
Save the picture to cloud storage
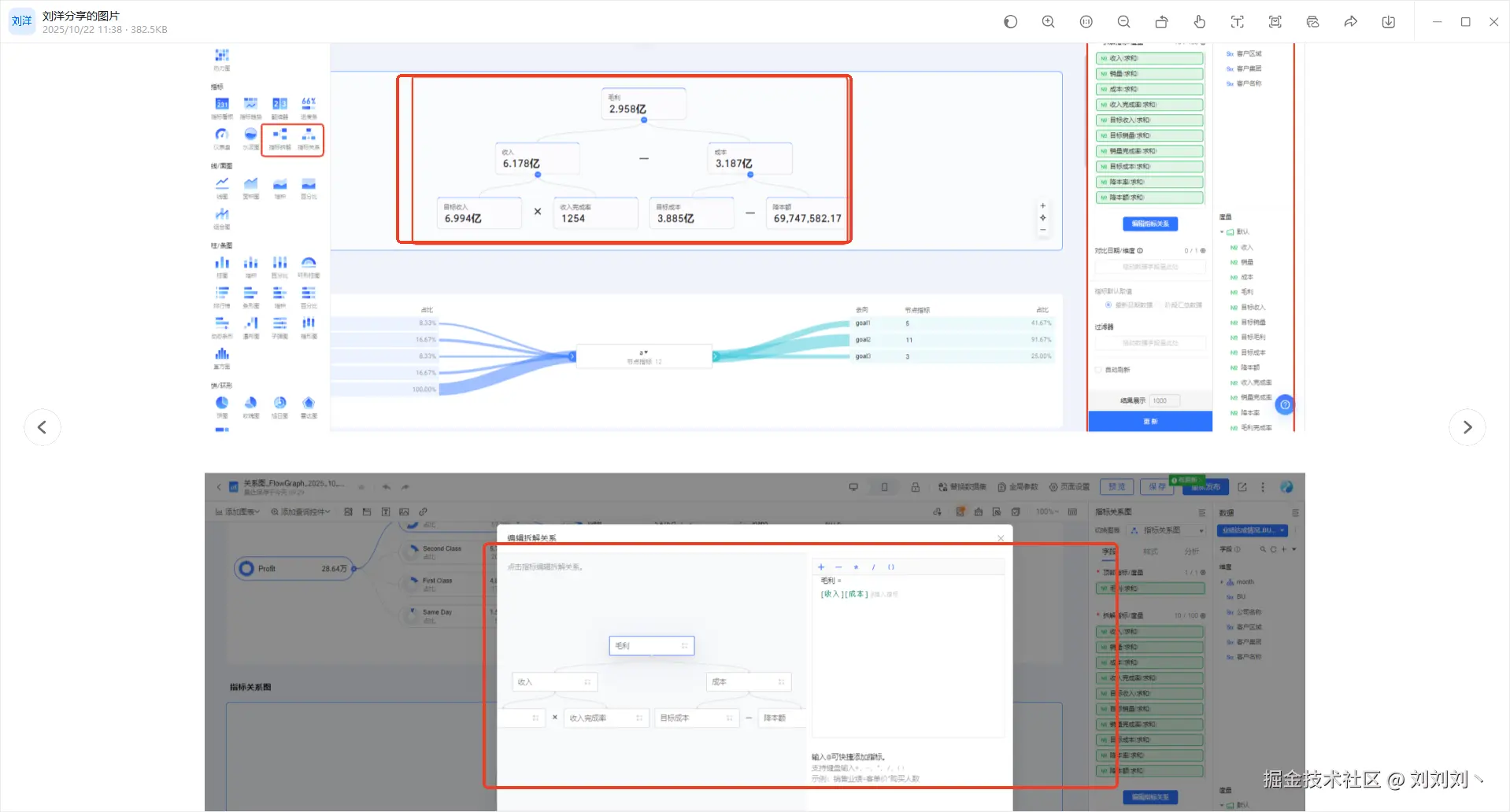[x=1312, y=22]
